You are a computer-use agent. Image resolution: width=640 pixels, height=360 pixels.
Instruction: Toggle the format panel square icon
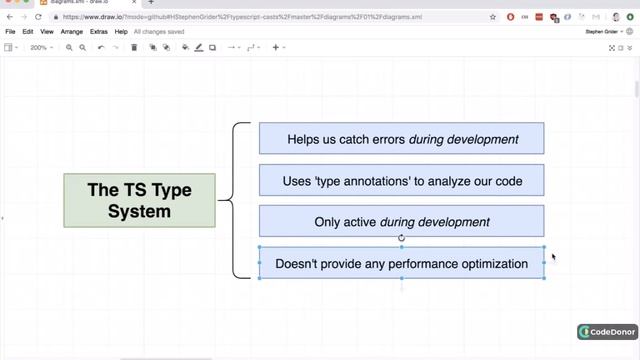pos(620,48)
